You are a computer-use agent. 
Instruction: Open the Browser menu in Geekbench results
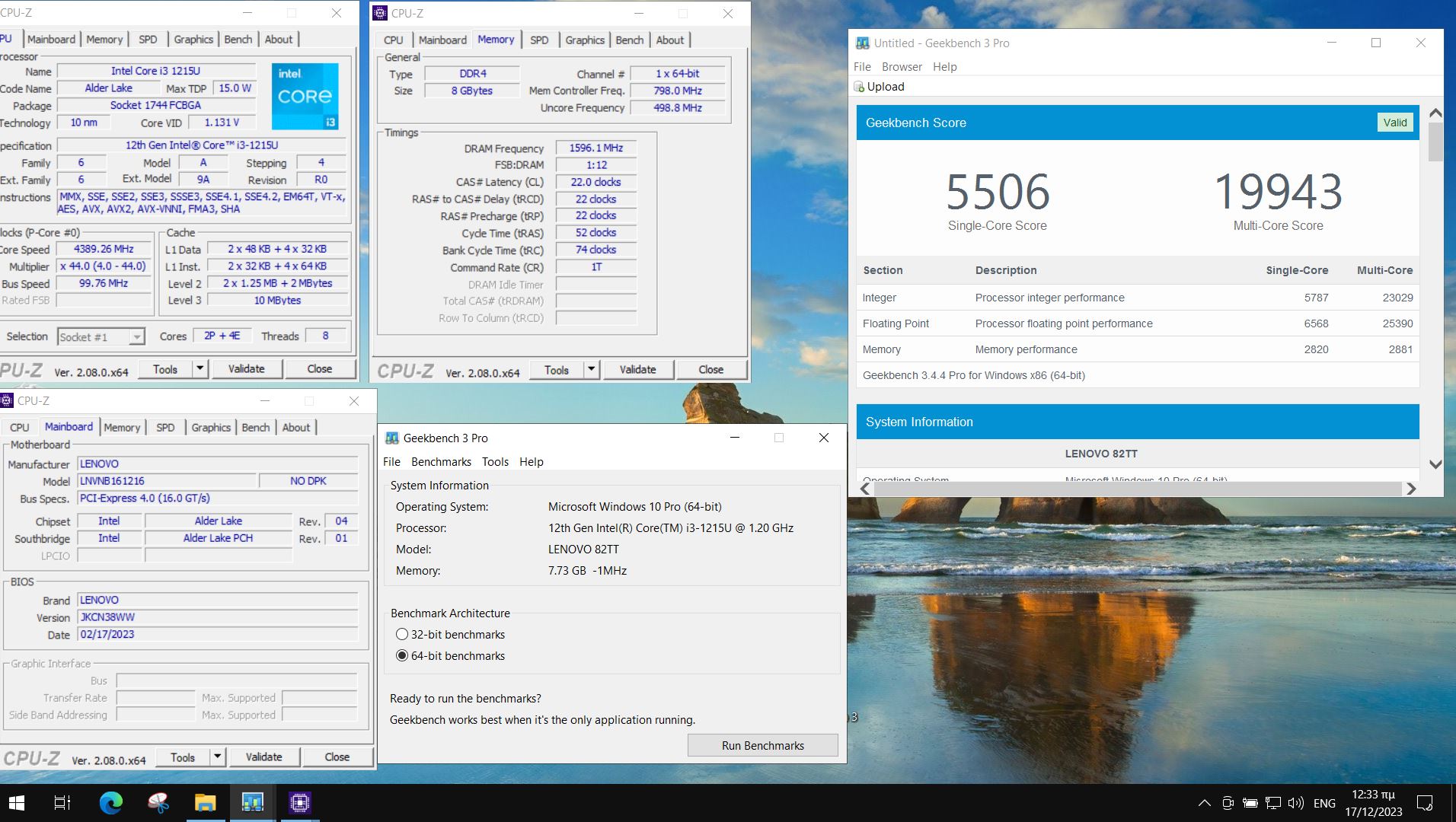[x=902, y=67]
